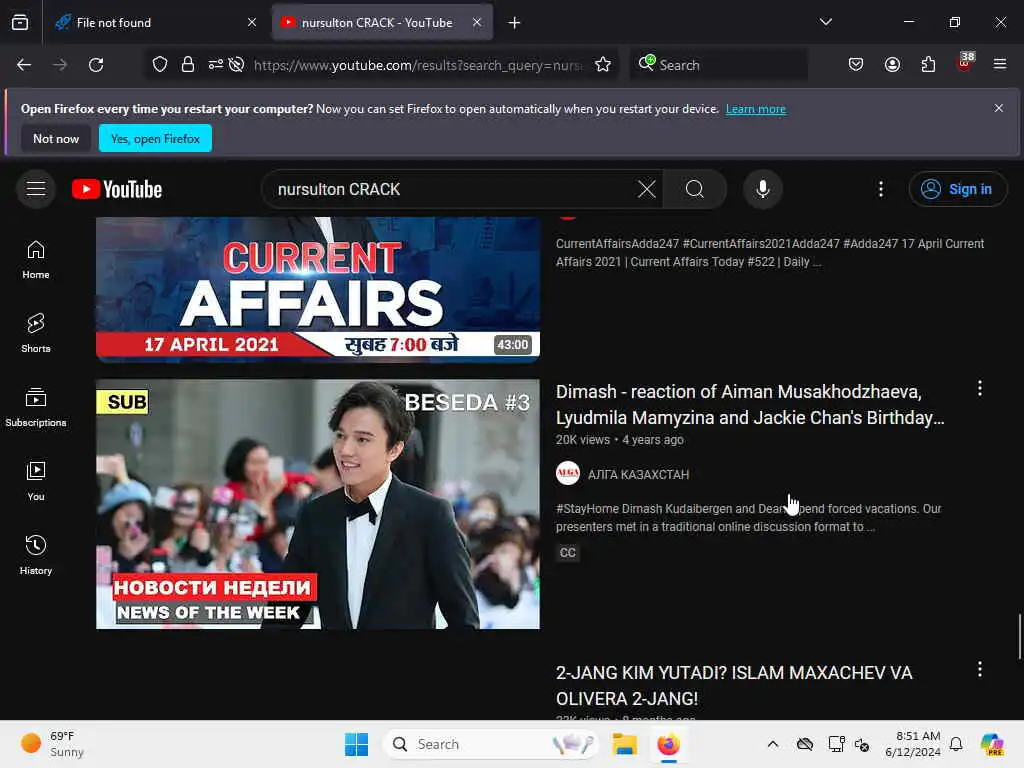
Task: Click the blocked autoplay icon
Action: point(236,65)
